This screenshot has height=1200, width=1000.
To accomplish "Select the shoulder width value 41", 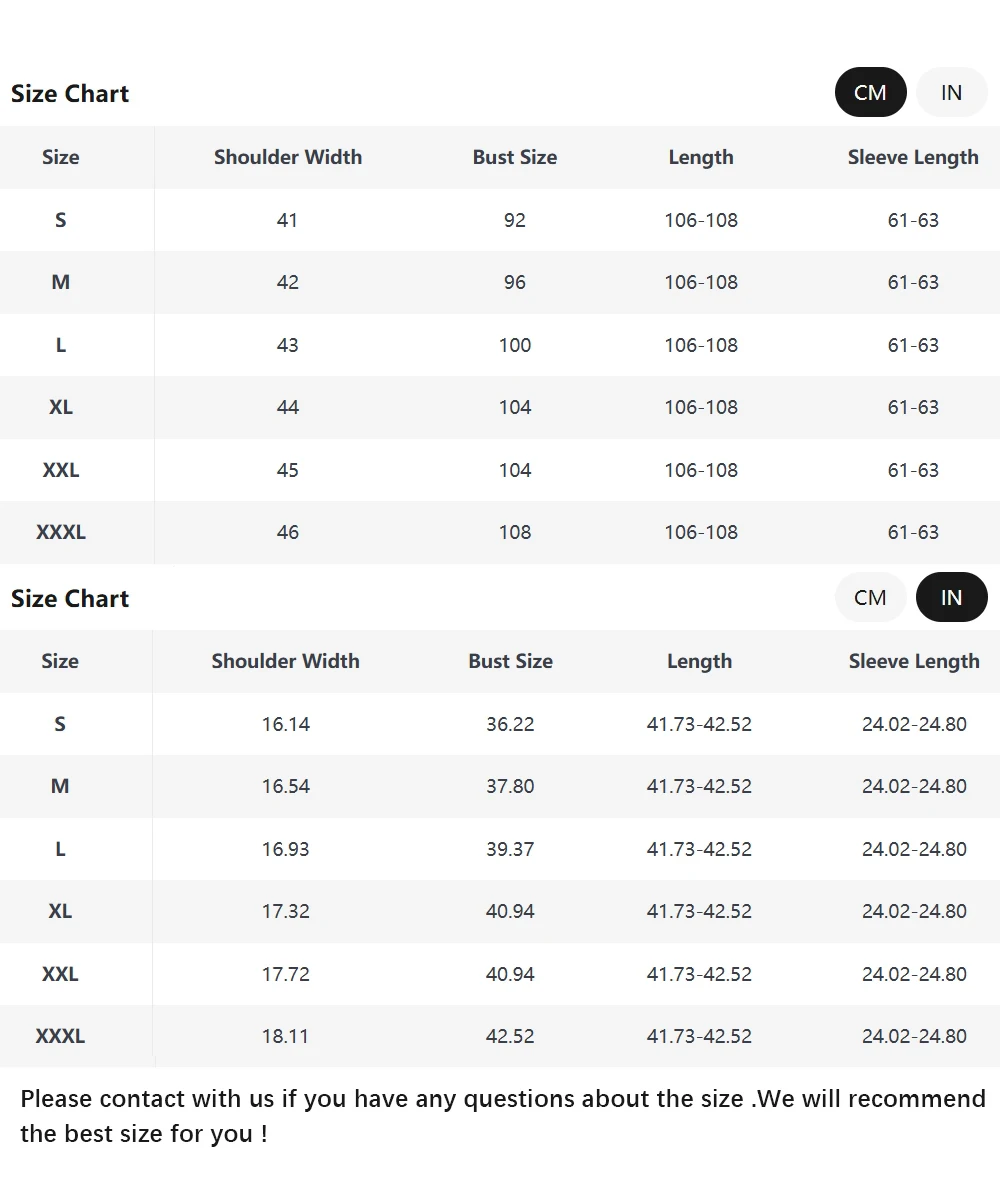I will click(287, 220).
